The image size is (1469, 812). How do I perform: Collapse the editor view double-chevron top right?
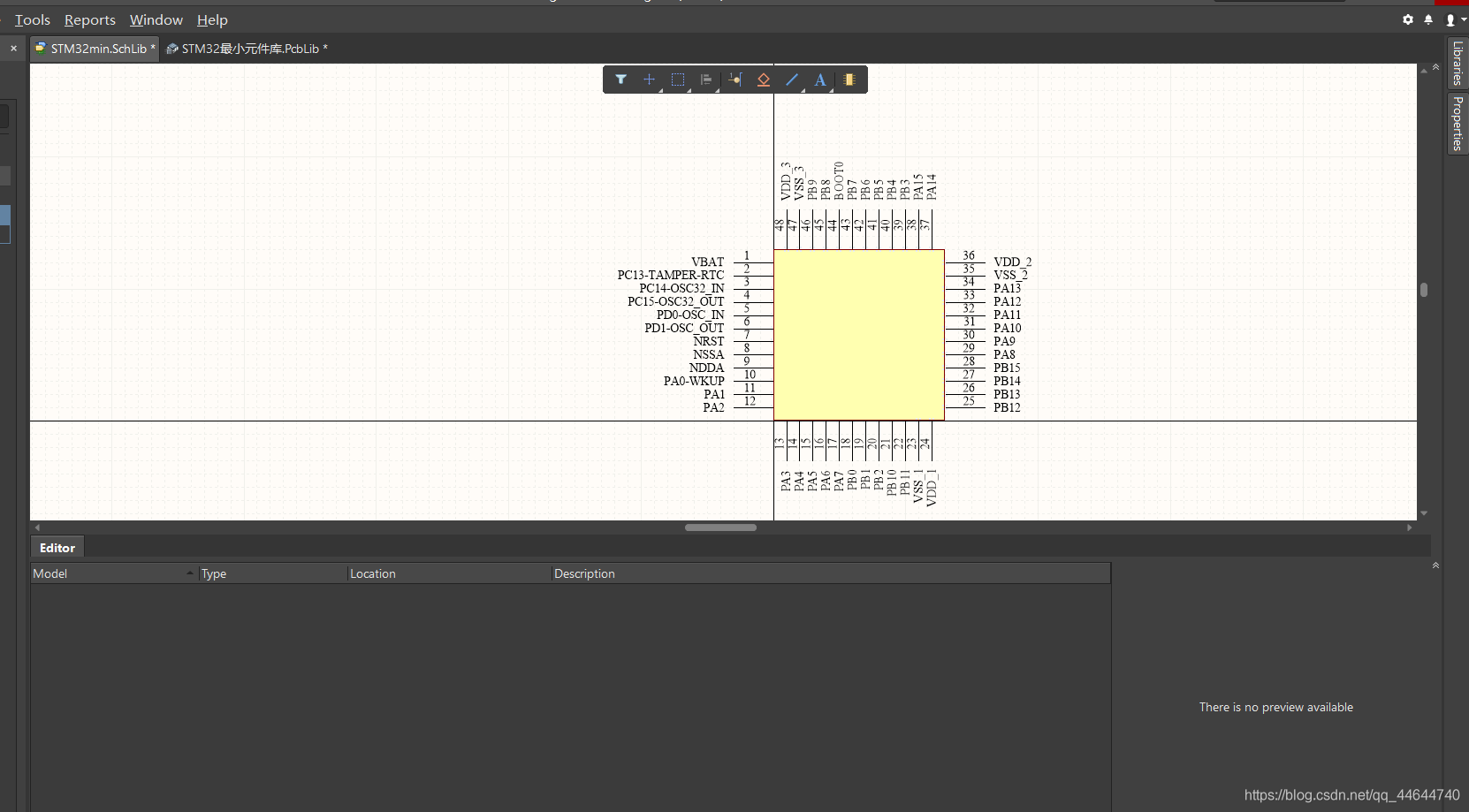point(1435,67)
